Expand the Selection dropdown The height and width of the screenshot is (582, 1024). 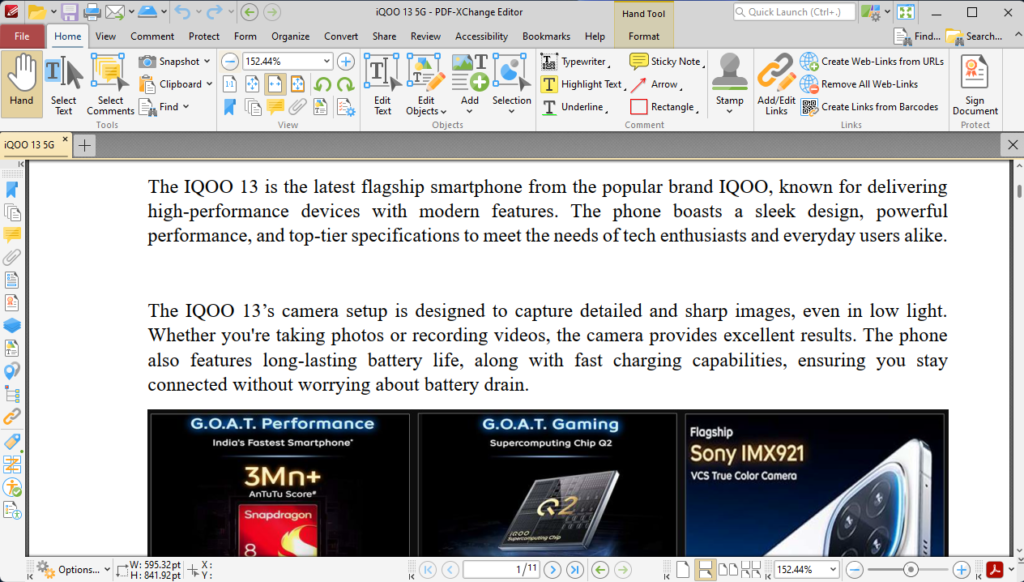click(511, 112)
